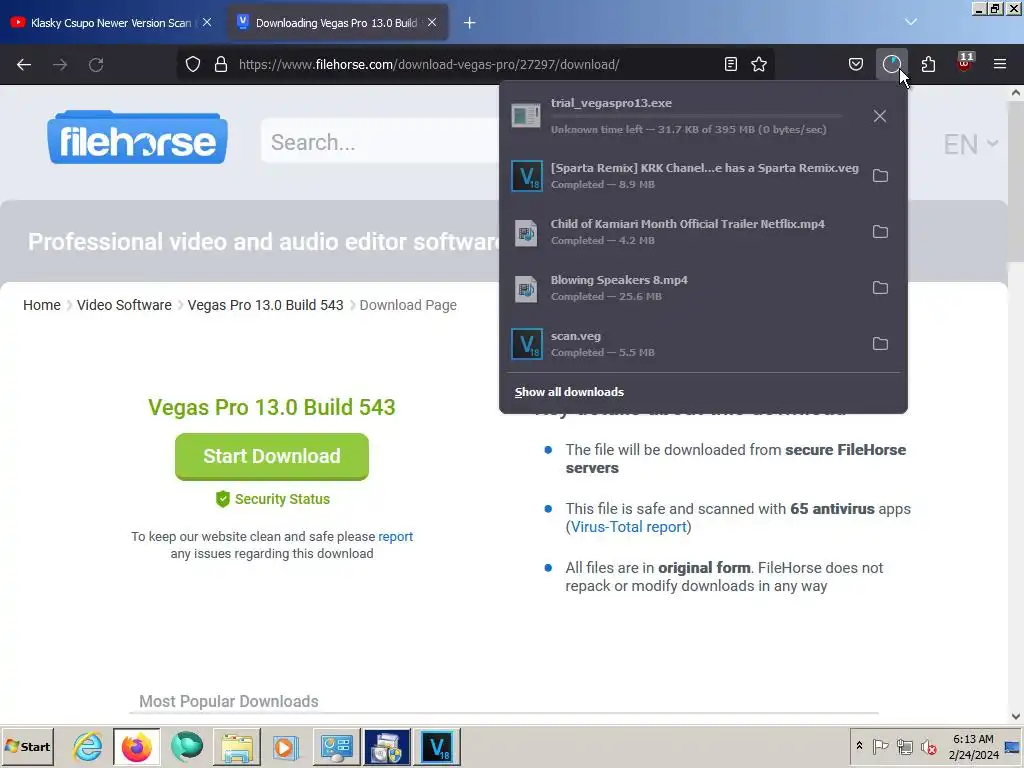1024x768 pixels.
Task: Toggle reader view icon in address bar
Action: 731,64
